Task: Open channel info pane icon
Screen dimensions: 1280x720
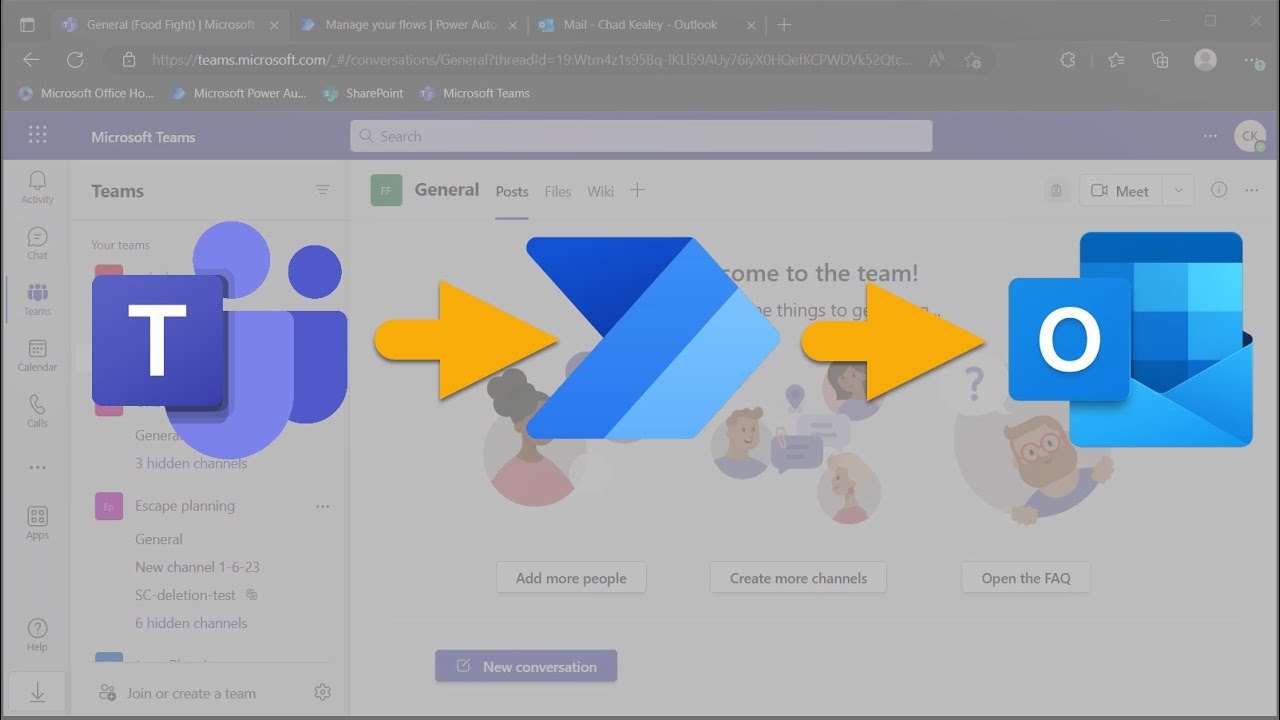Action: (1219, 190)
